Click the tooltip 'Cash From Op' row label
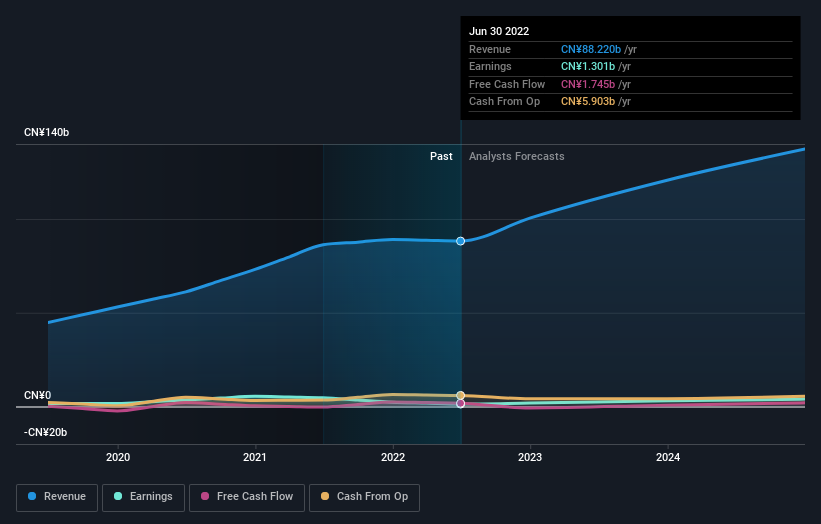821x524 pixels. coord(504,102)
